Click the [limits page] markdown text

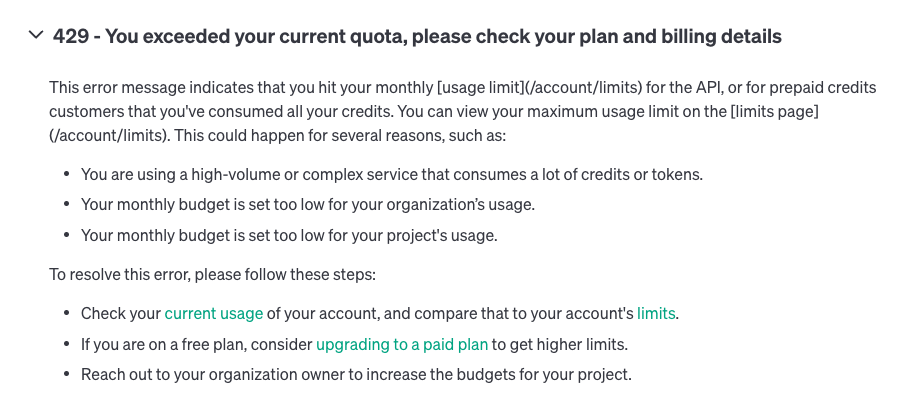click(x=774, y=112)
